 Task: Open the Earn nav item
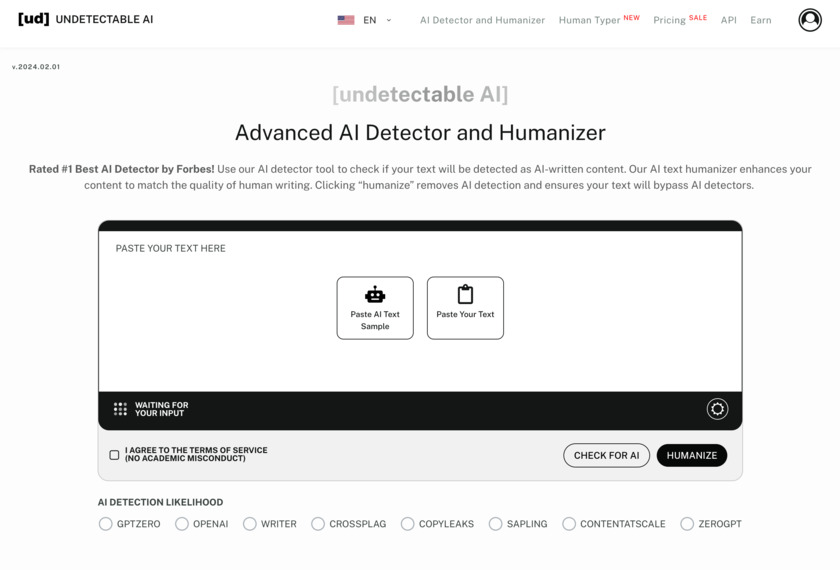tap(761, 20)
